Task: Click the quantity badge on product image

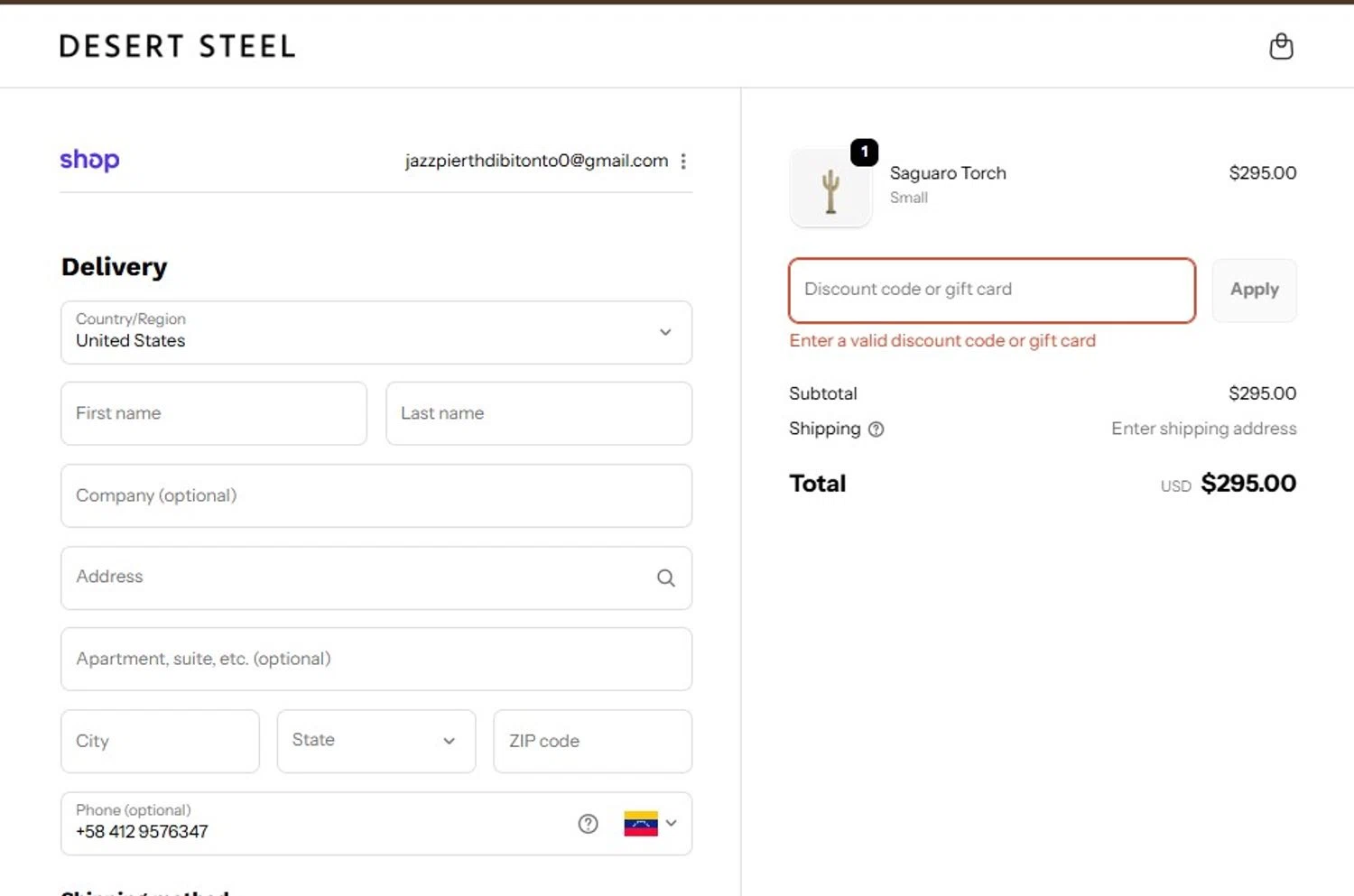Action: 864,152
